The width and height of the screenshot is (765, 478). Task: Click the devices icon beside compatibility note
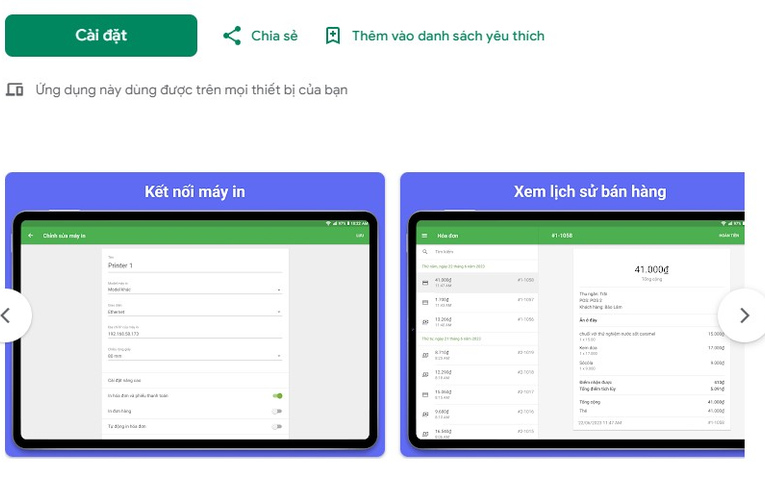coord(15,90)
